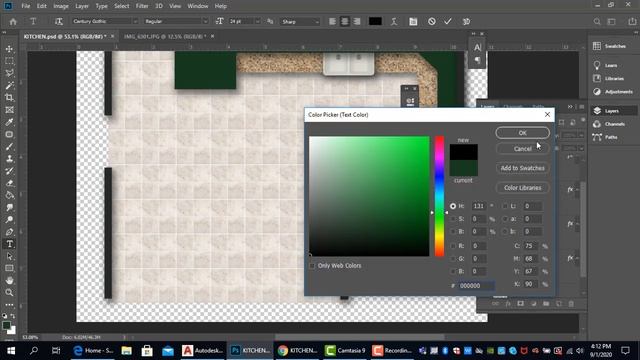Open the font style dropdown

tap(205, 21)
